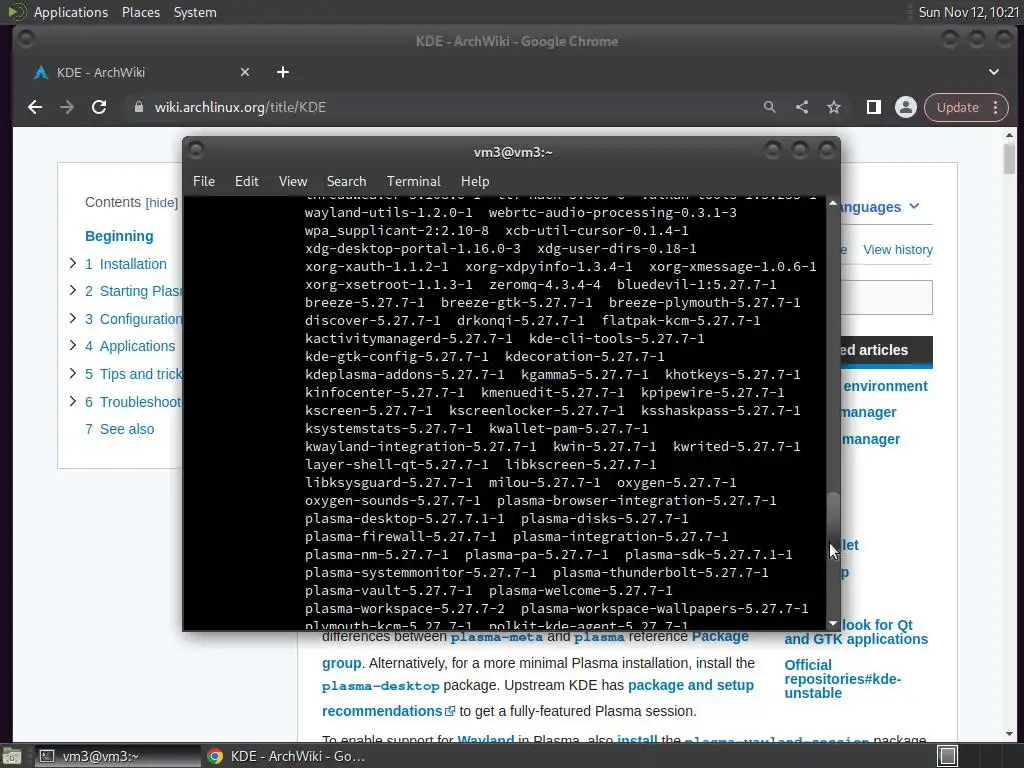Viewport: 1024px width, 768px height.
Task: Click the Update button in Chrome
Action: coord(957,107)
